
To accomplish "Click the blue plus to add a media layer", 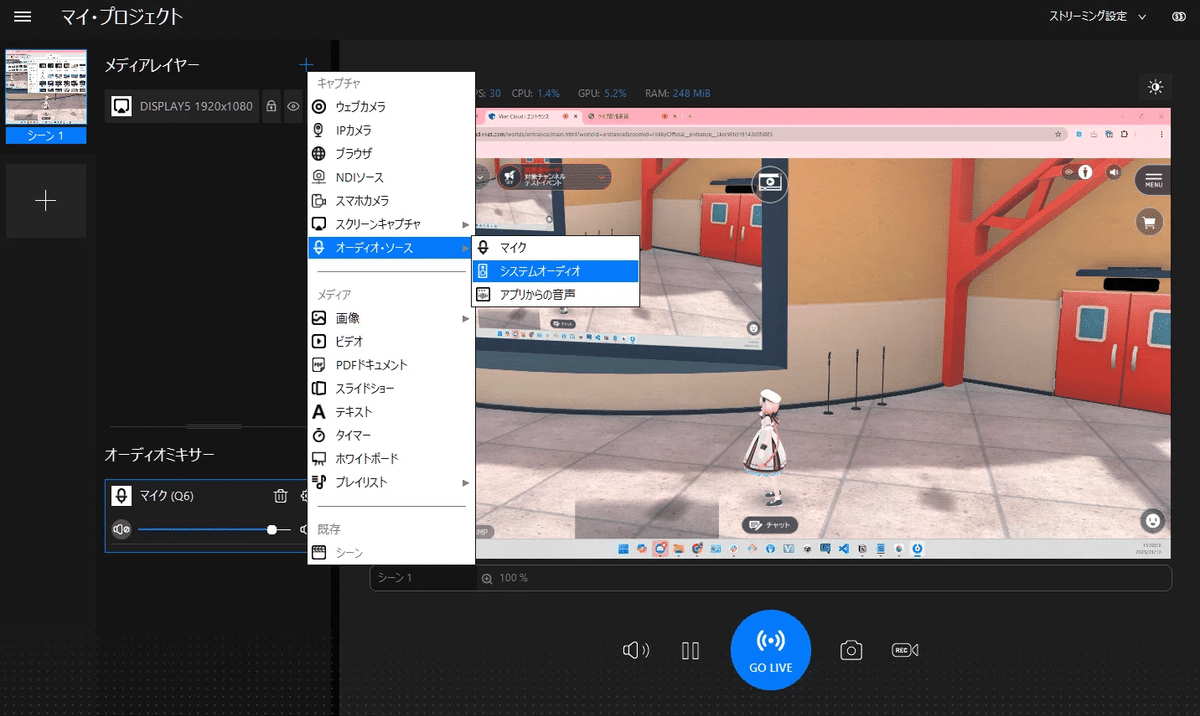I will tap(307, 65).
